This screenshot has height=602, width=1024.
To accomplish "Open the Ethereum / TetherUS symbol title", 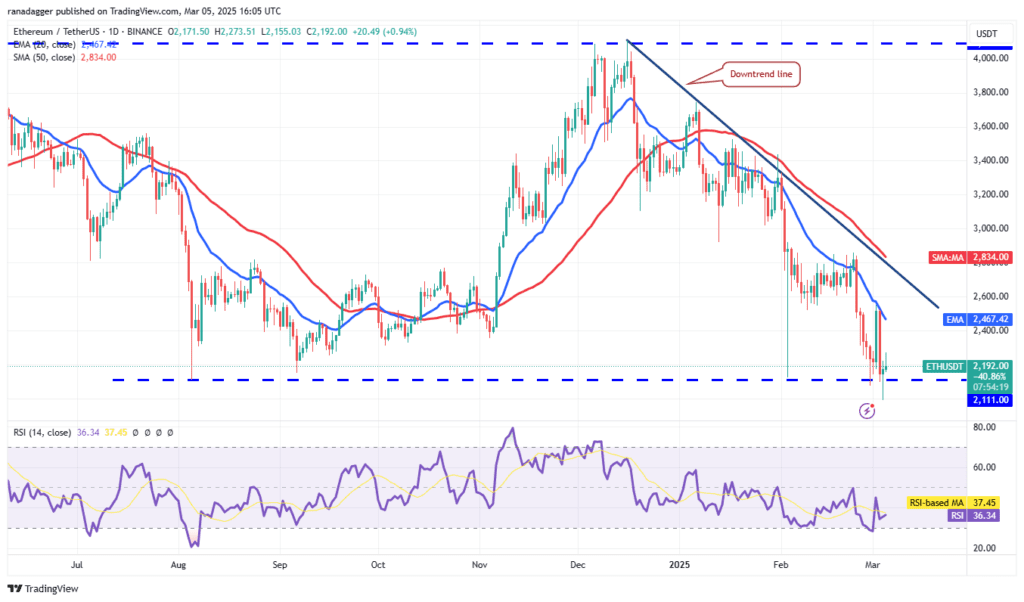I will pos(54,31).
